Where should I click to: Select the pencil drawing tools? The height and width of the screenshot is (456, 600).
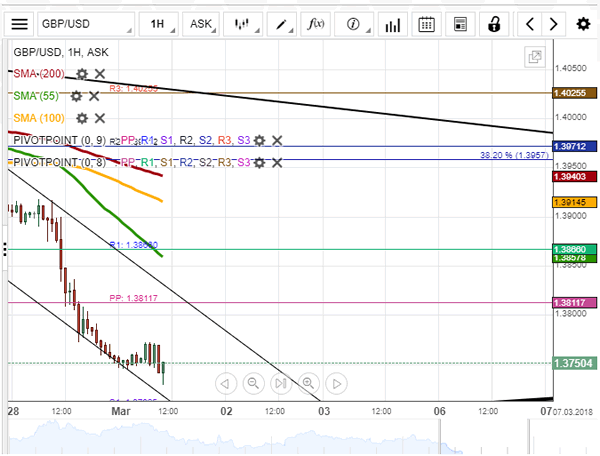(282, 24)
